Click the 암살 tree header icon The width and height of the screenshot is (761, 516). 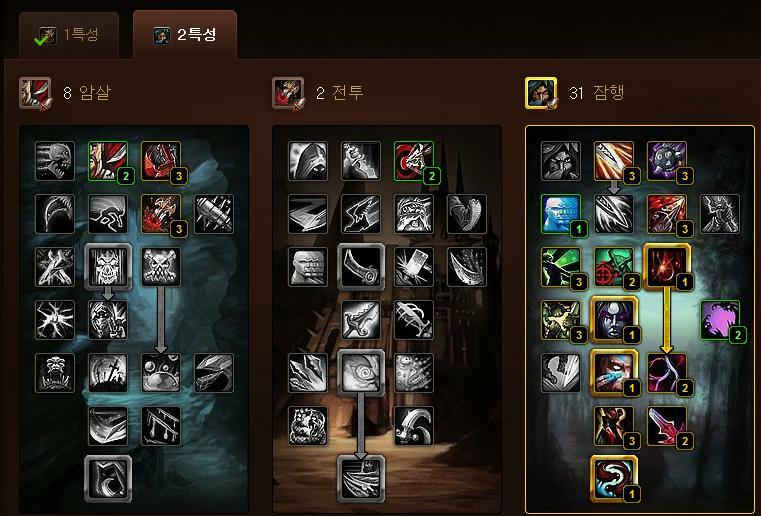pos(35,93)
